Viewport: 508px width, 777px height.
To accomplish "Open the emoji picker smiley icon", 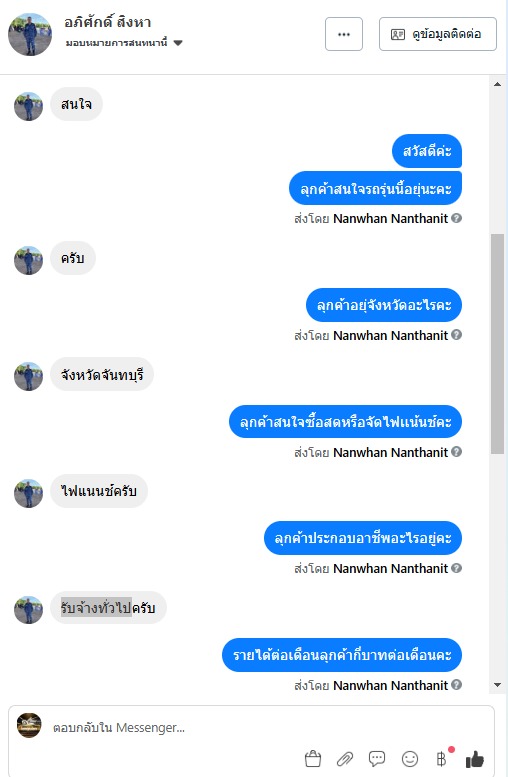I will pos(410,759).
